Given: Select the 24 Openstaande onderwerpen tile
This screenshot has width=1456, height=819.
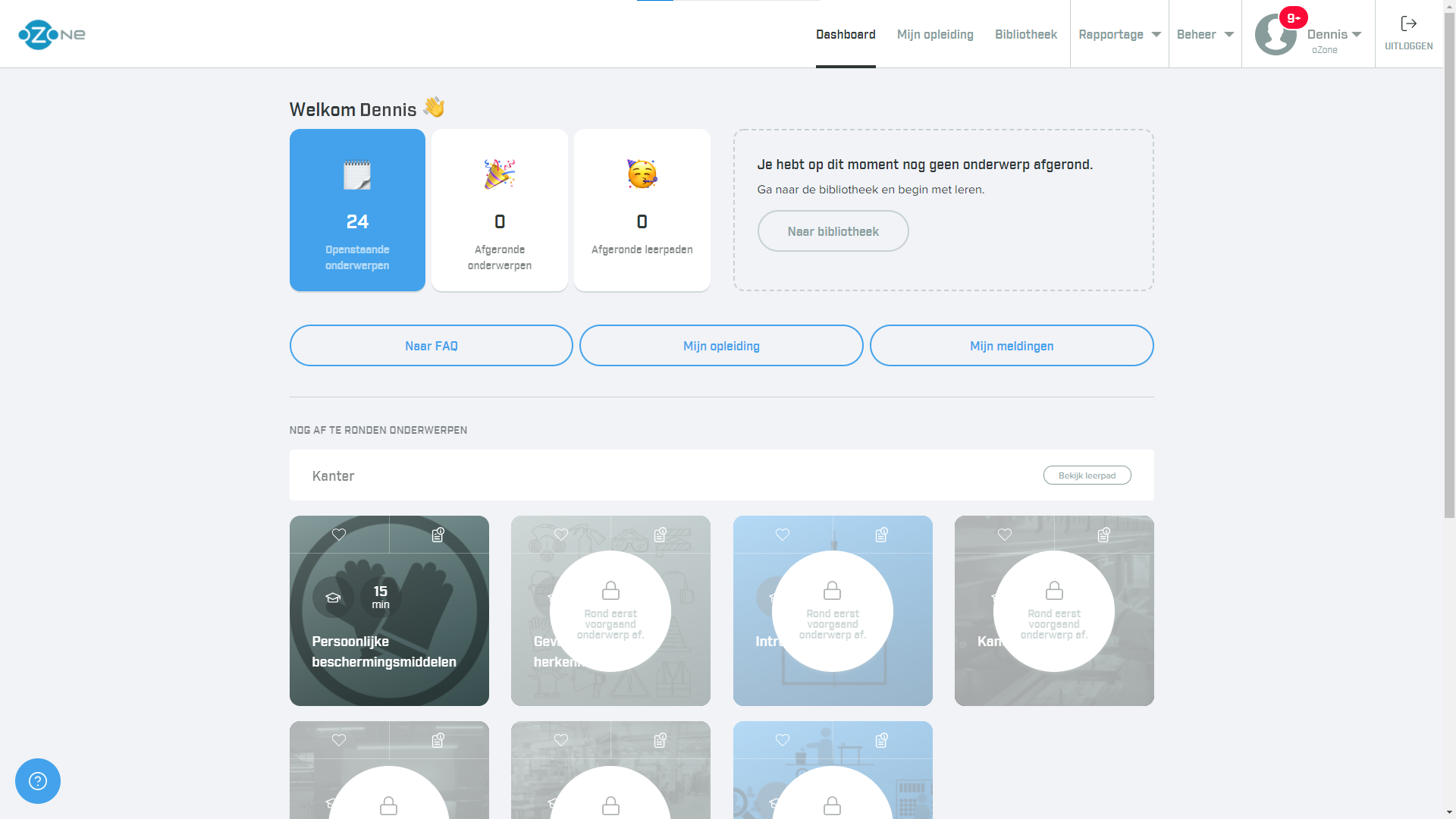Looking at the screenshot, I should [357, 210].
